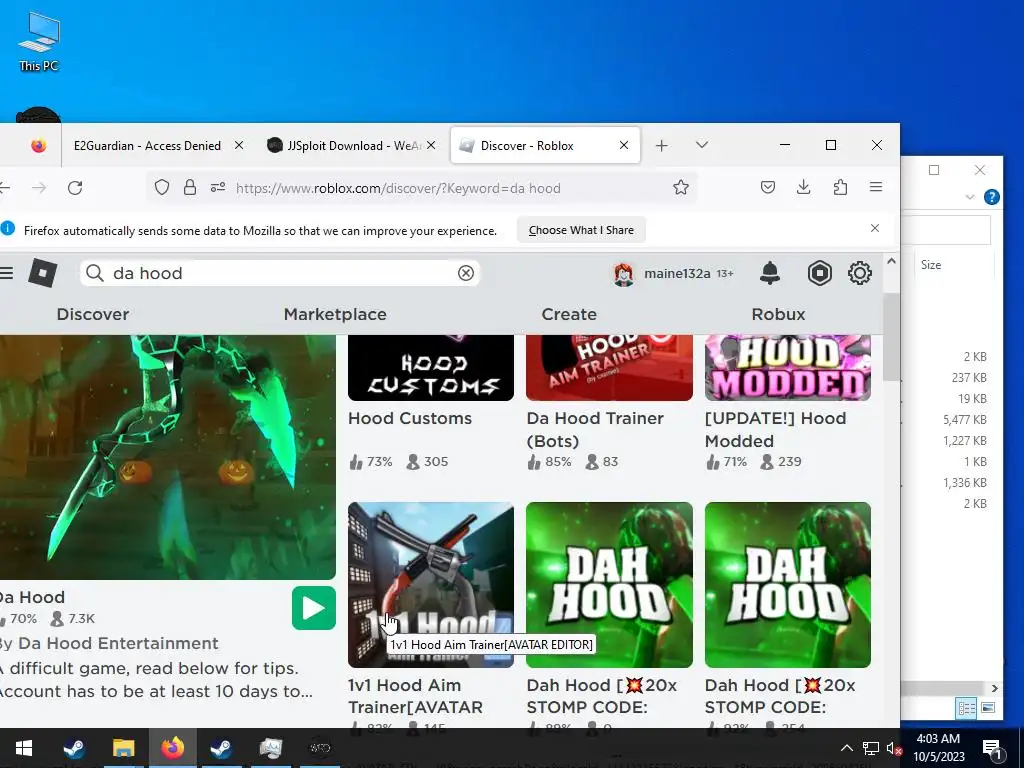The width and height of the screenshot is (1024, 768).
Task: Open Firefox extensions menu
Action: coord(840,188)
